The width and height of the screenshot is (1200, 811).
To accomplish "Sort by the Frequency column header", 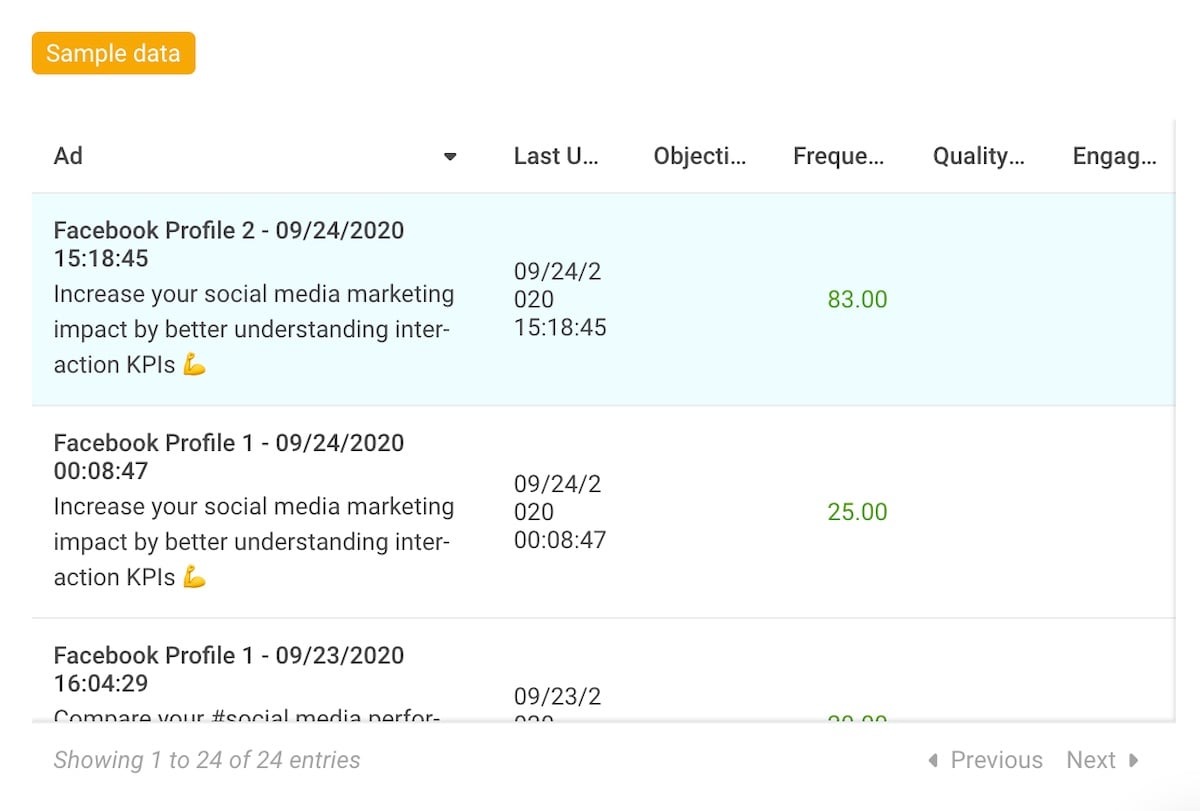I will (838, 156).
